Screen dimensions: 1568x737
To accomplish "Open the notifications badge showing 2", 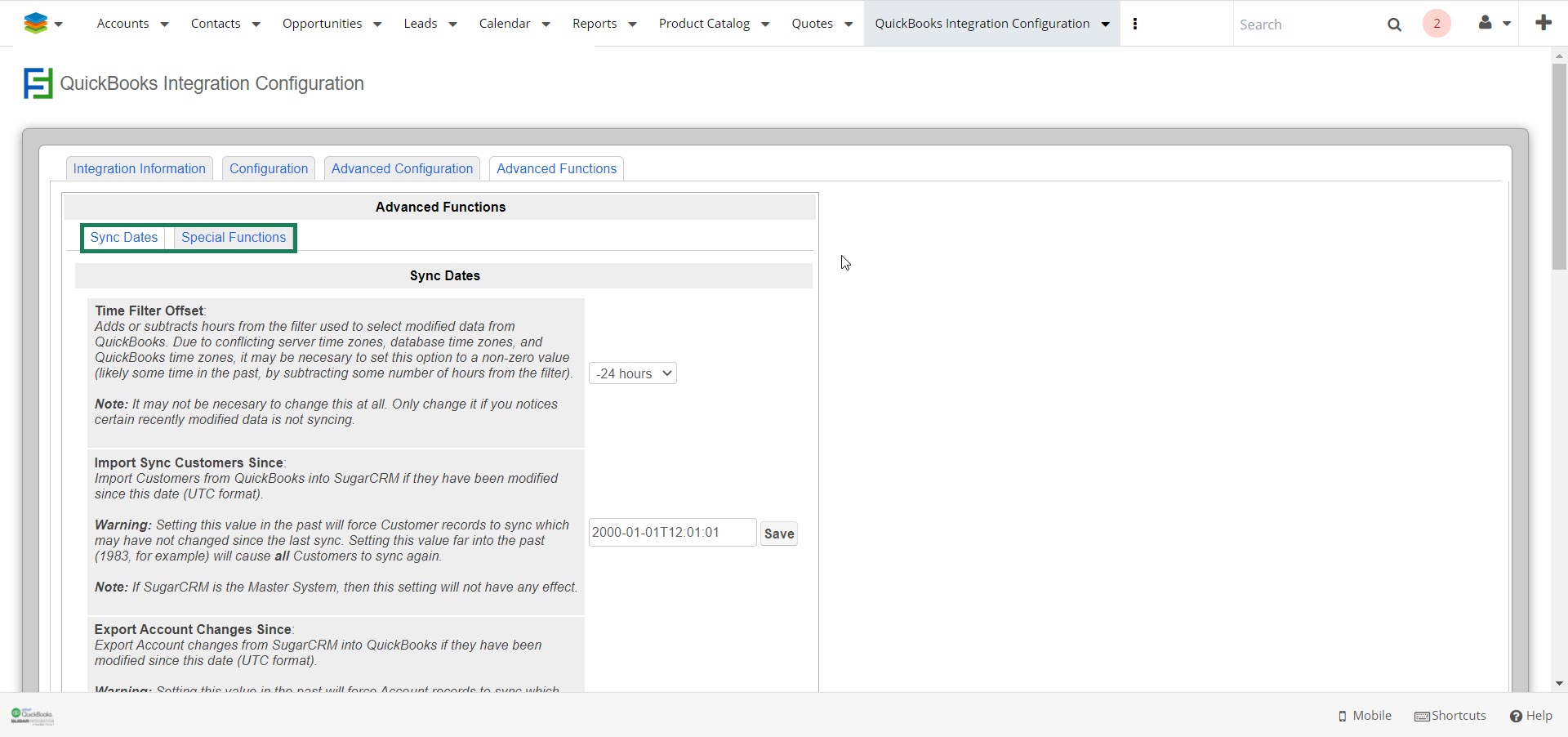I will click(x=1437, y=24).
